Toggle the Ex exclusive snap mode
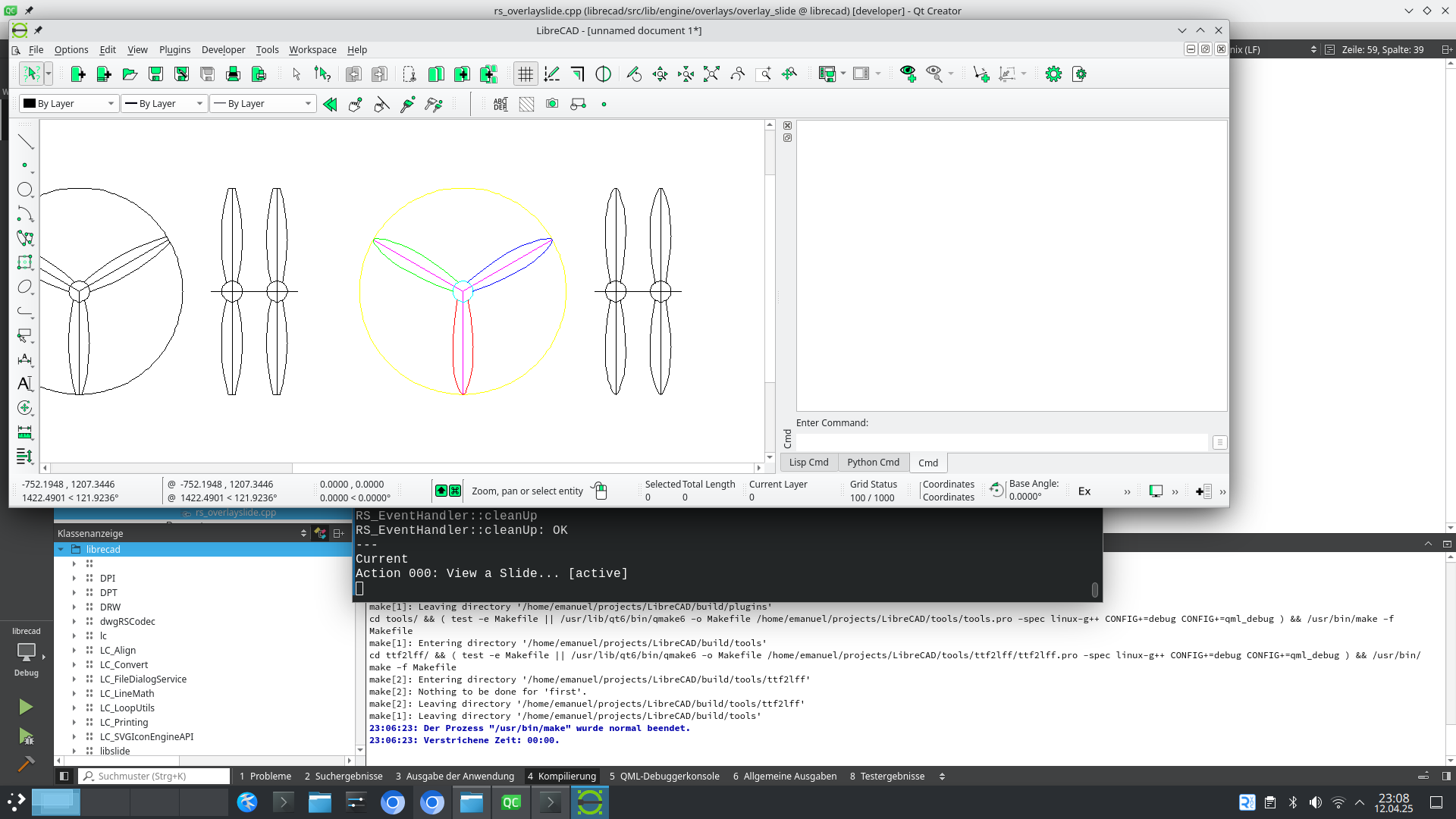The width and height of the screenshot is (1456, 819). 1084,491
